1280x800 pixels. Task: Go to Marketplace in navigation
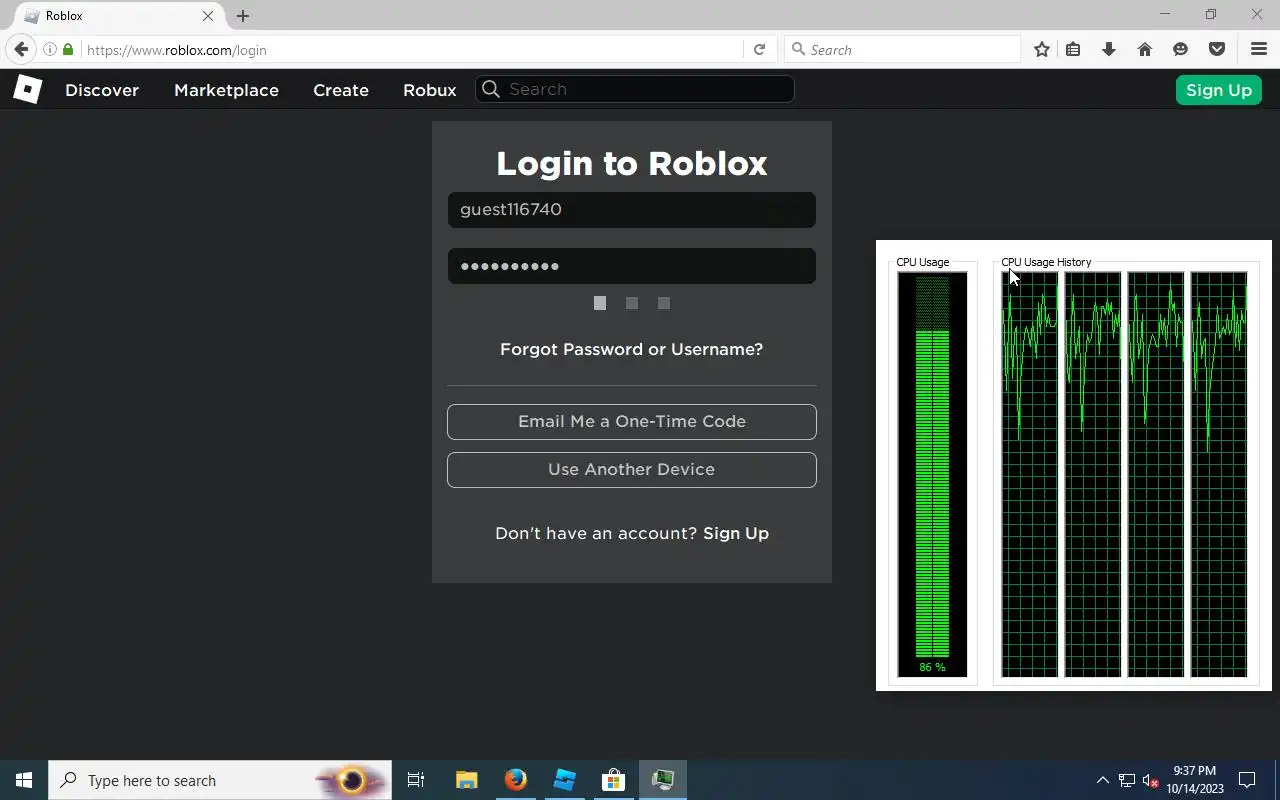click(x=226, y=90)
